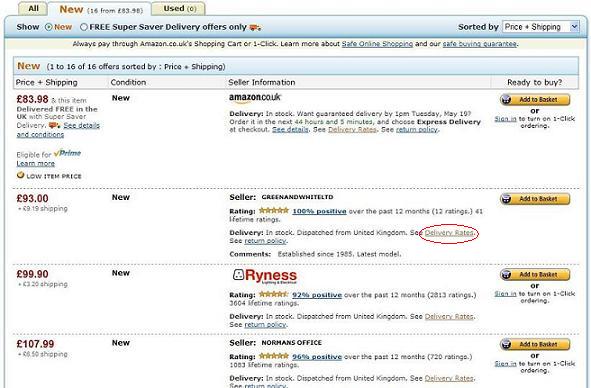
Task: Select the New radio button
Action: point(49,27)
